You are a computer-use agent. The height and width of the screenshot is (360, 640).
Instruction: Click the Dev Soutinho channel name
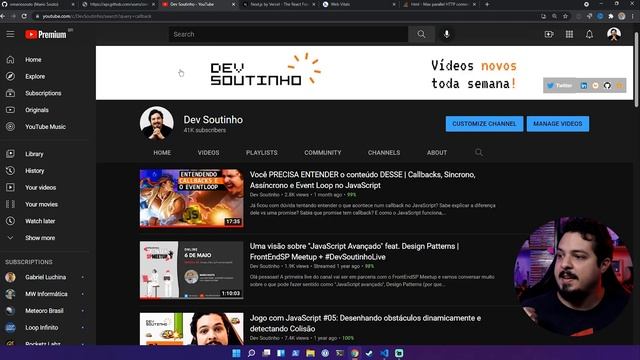point(213,120)
